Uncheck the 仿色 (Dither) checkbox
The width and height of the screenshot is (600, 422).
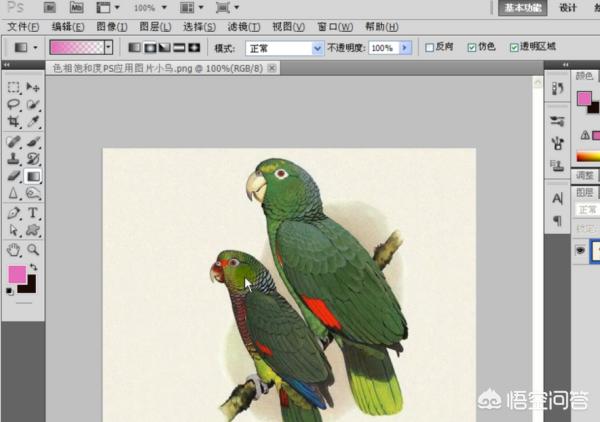(472, 47)
